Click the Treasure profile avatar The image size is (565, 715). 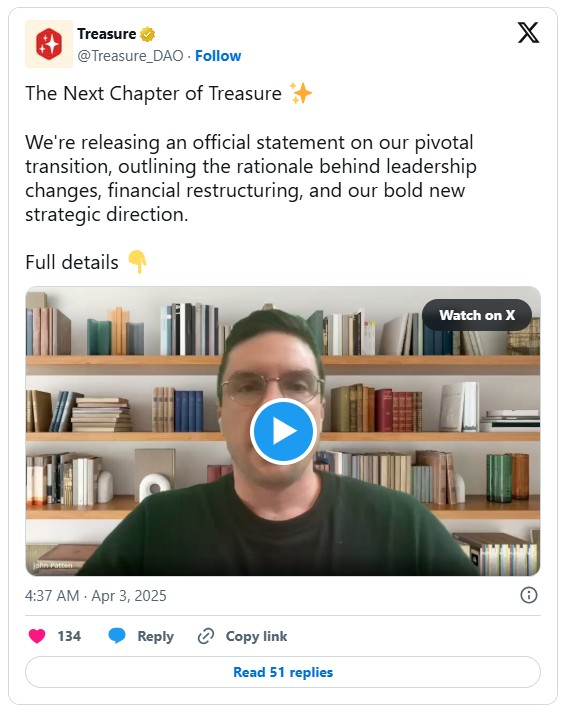[x=49, y=44]
